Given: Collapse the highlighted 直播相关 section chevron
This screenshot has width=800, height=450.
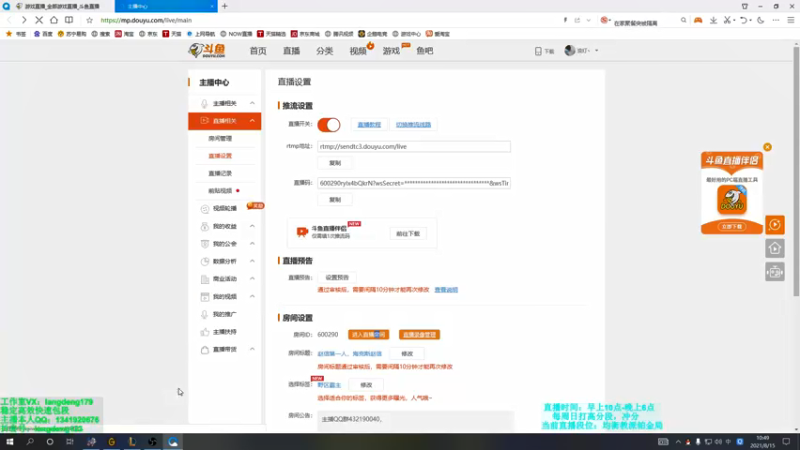Looking at the screenshot, I should point(252,121).
